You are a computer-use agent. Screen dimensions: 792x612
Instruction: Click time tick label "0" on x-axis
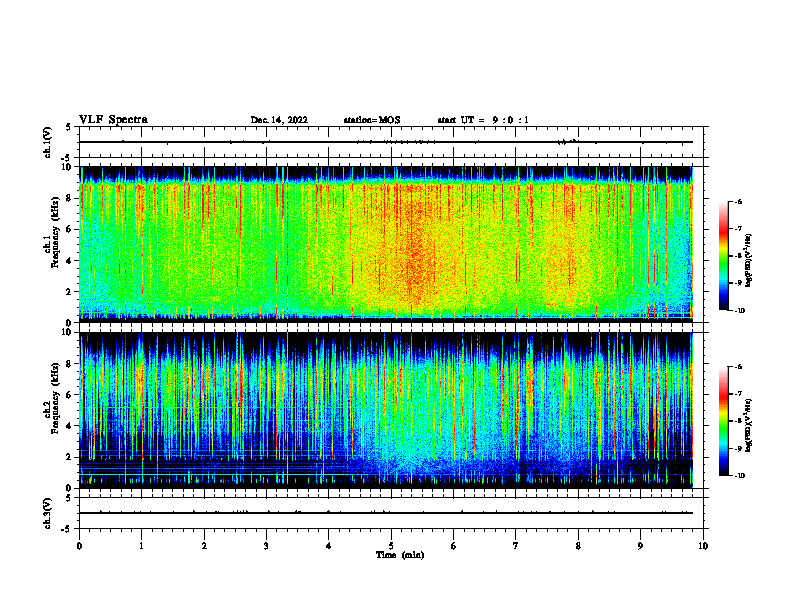(x=79, y=546)
